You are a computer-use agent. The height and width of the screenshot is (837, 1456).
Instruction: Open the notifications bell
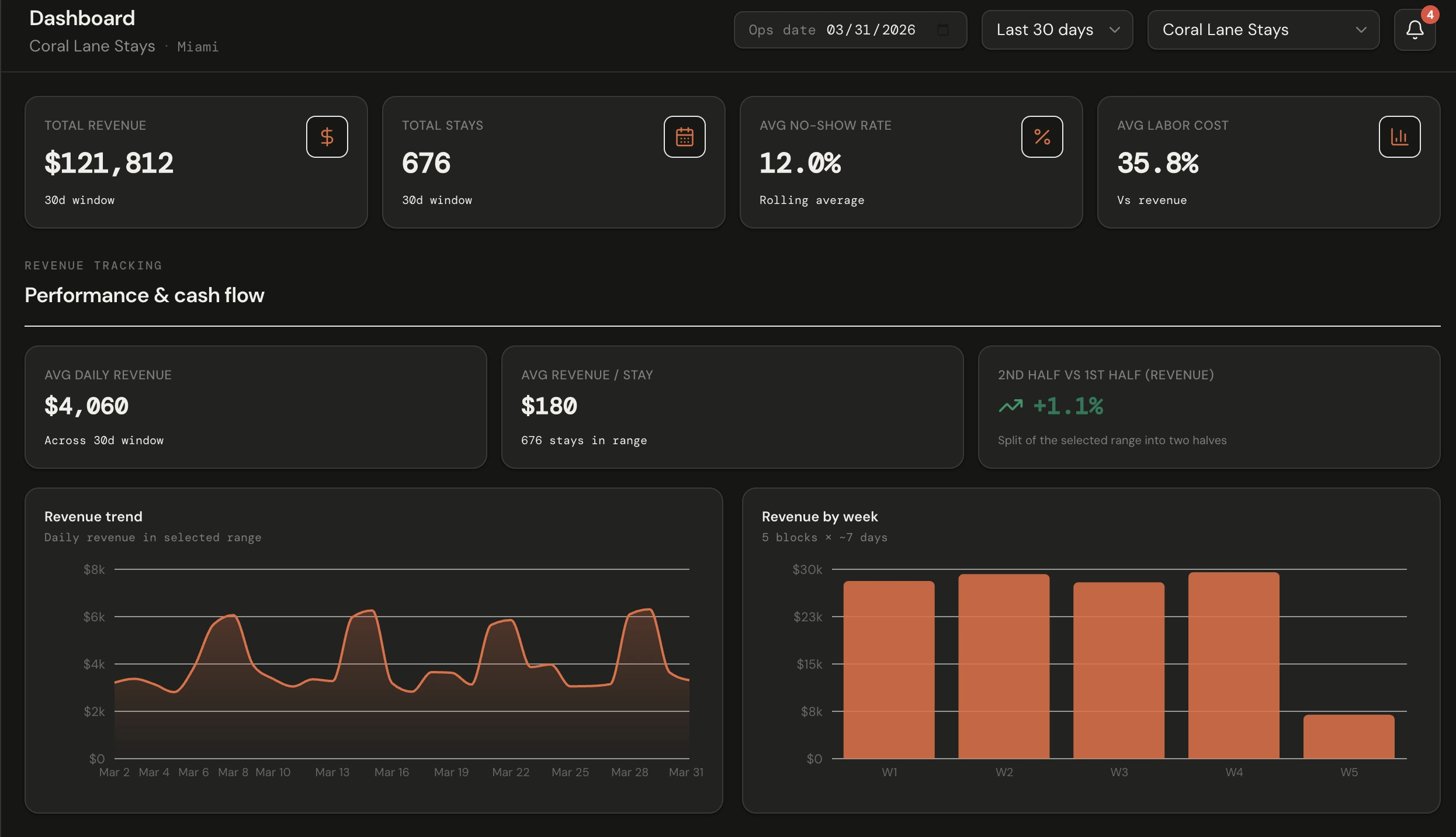[1415, 30]
